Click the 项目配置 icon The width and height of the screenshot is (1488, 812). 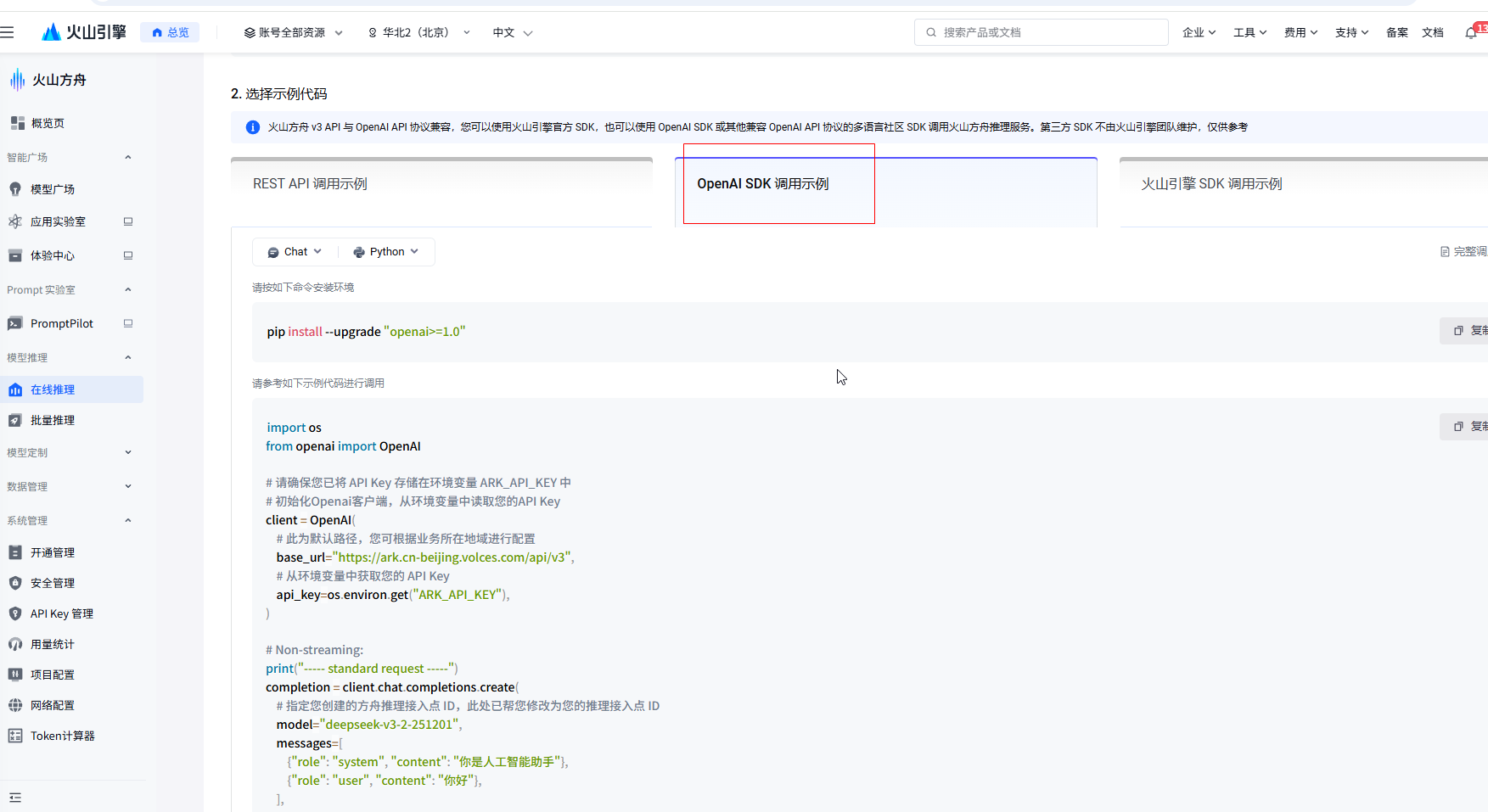click(15, 675)
